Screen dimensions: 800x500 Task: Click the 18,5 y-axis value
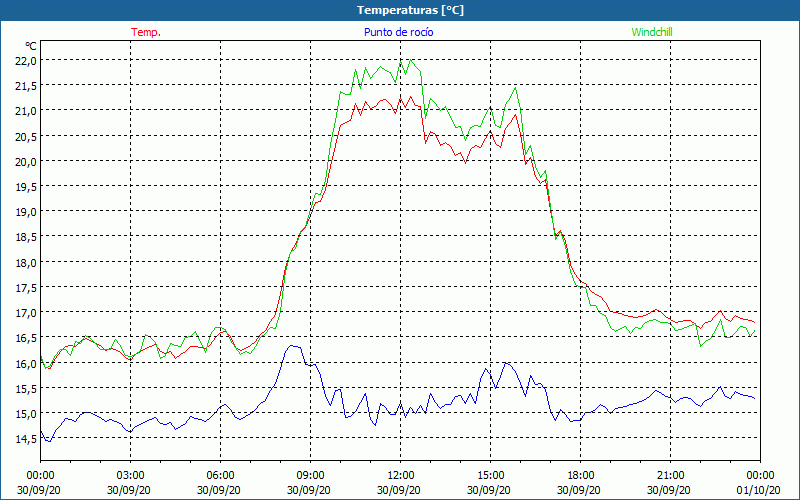(27, 237)
